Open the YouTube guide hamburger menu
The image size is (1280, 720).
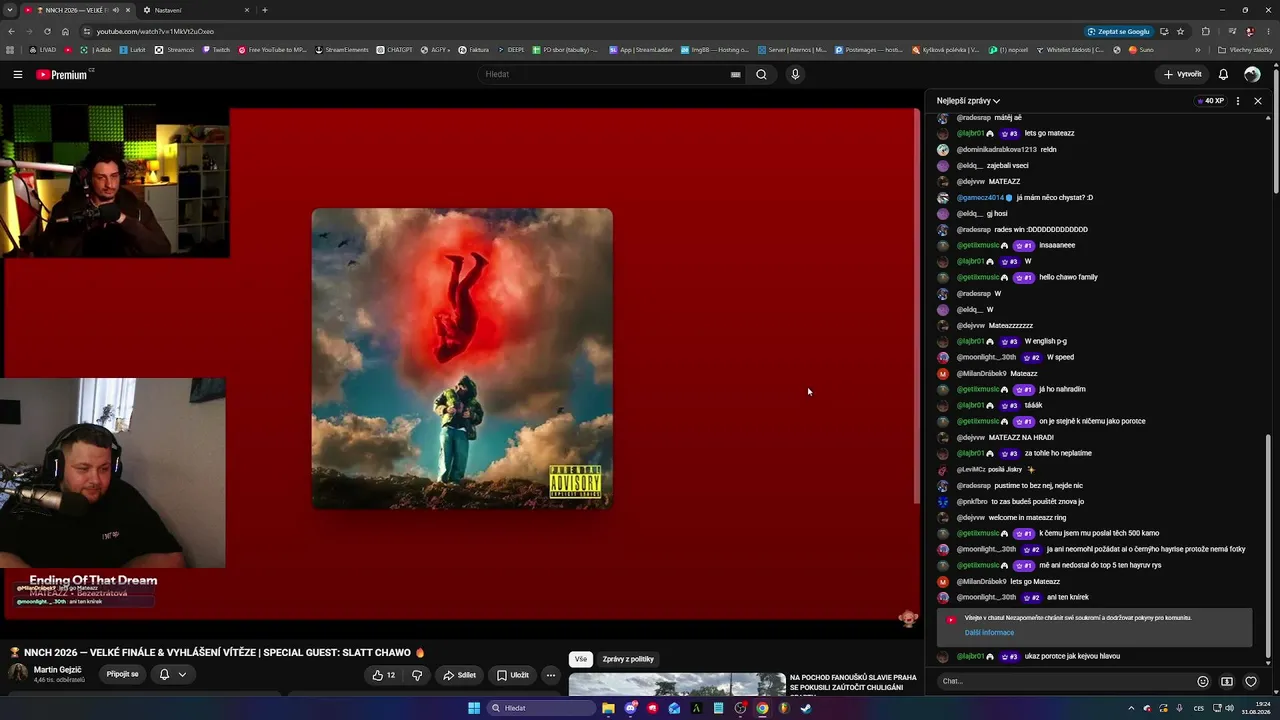click(18, 74)
